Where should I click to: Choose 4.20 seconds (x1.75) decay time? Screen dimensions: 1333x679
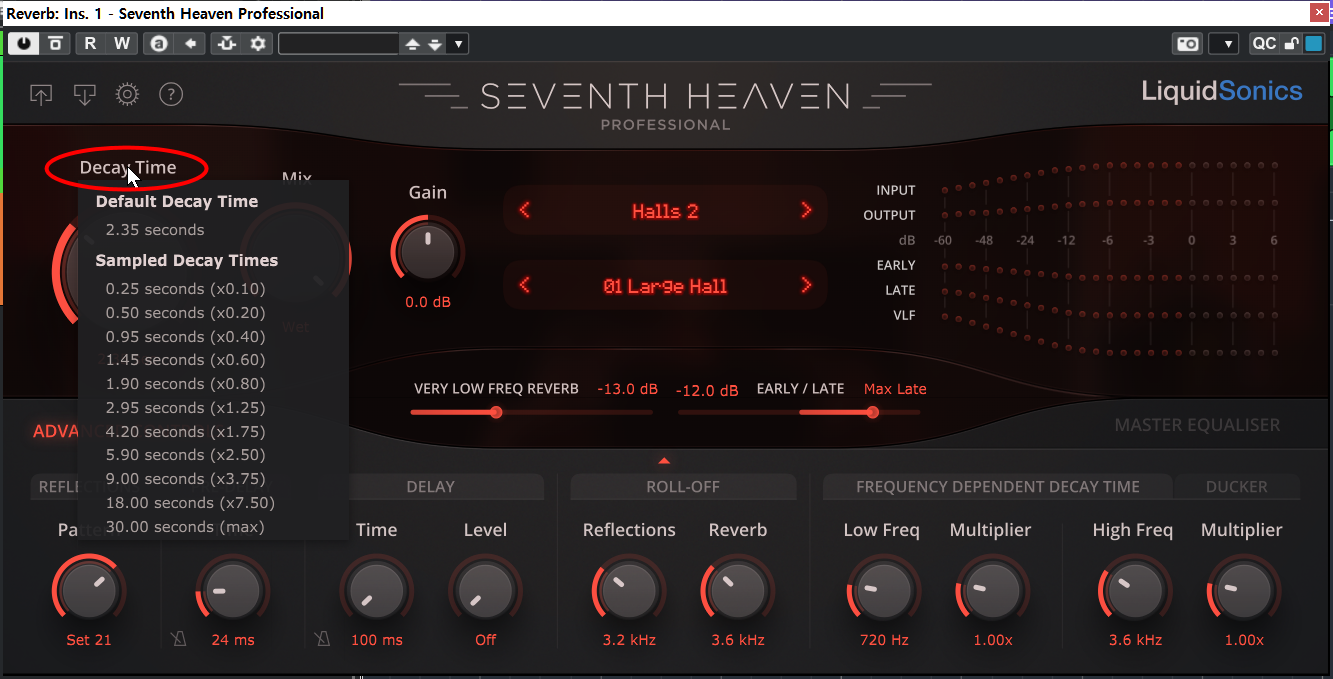tap(186, 432)
